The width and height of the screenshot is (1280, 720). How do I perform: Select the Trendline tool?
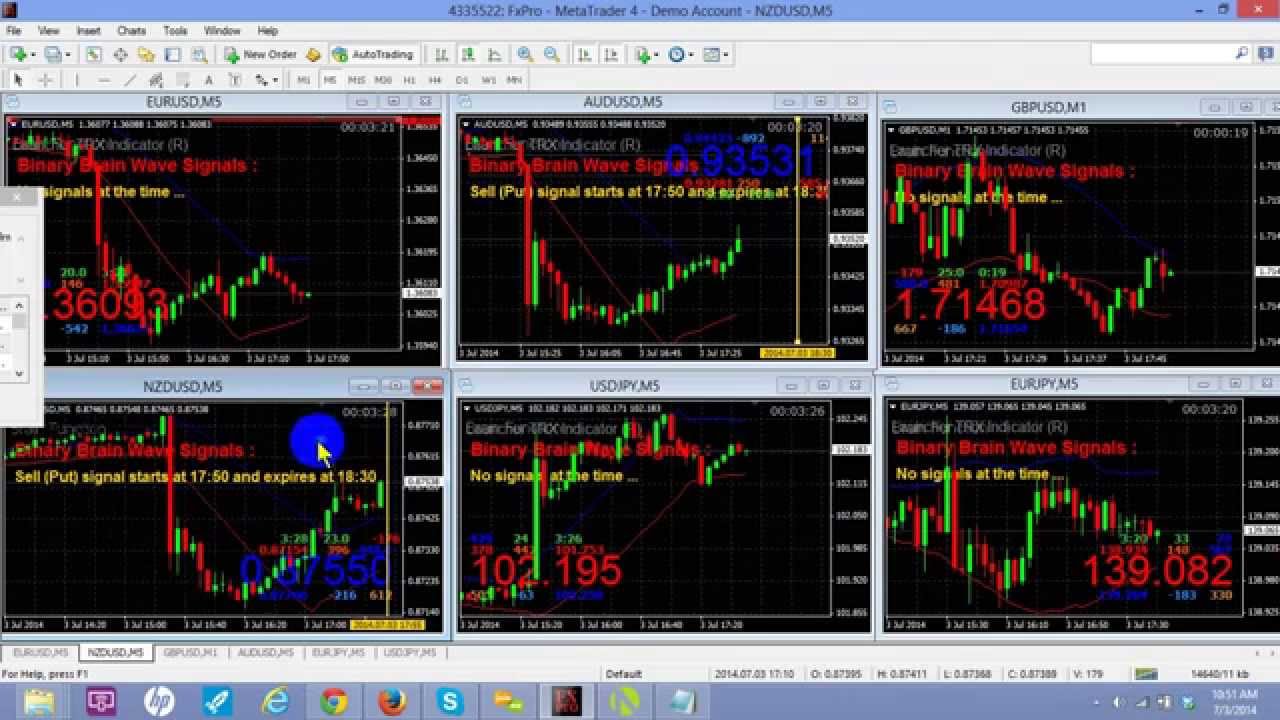131,80
